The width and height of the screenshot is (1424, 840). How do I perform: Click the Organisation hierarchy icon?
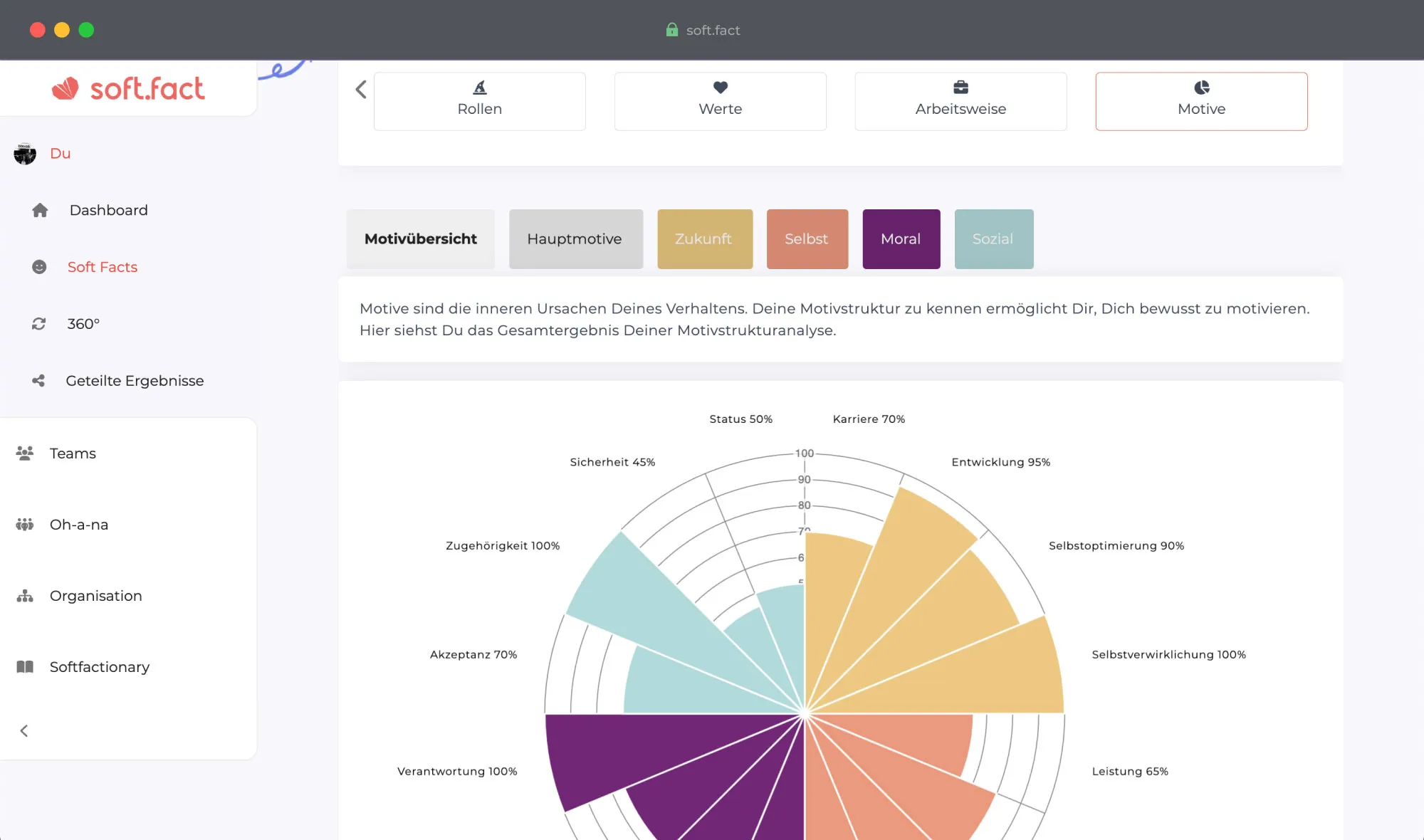tap(25, 596)
